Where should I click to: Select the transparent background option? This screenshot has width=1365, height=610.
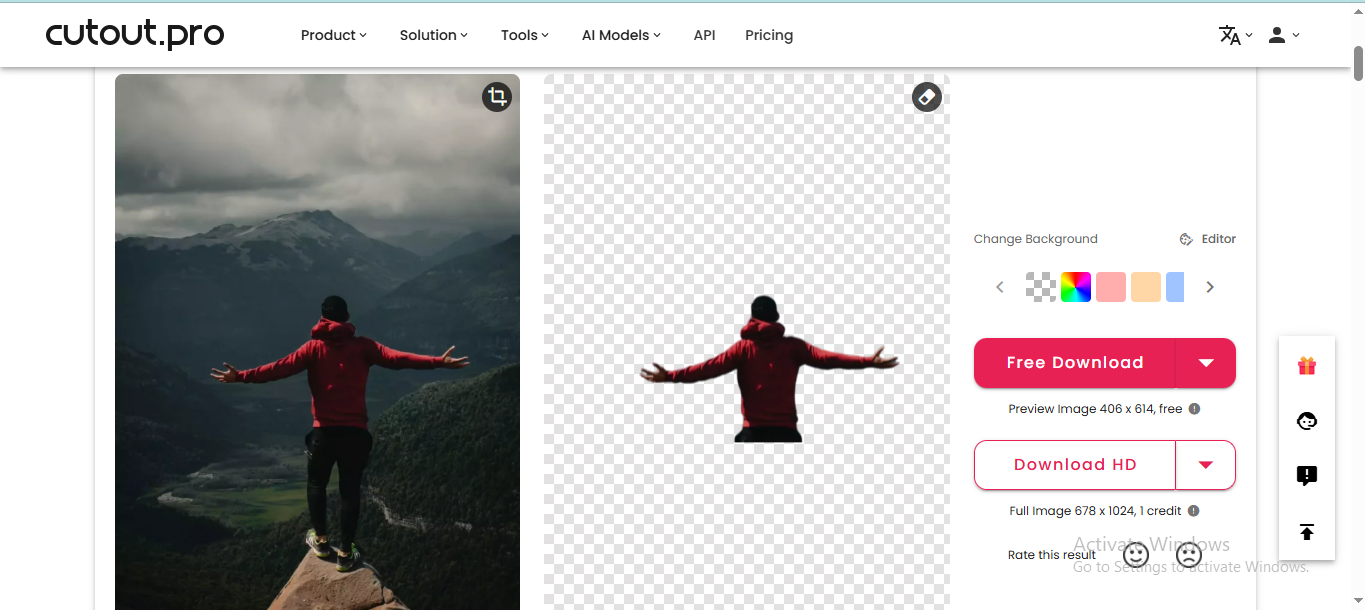coord(1040,287)
